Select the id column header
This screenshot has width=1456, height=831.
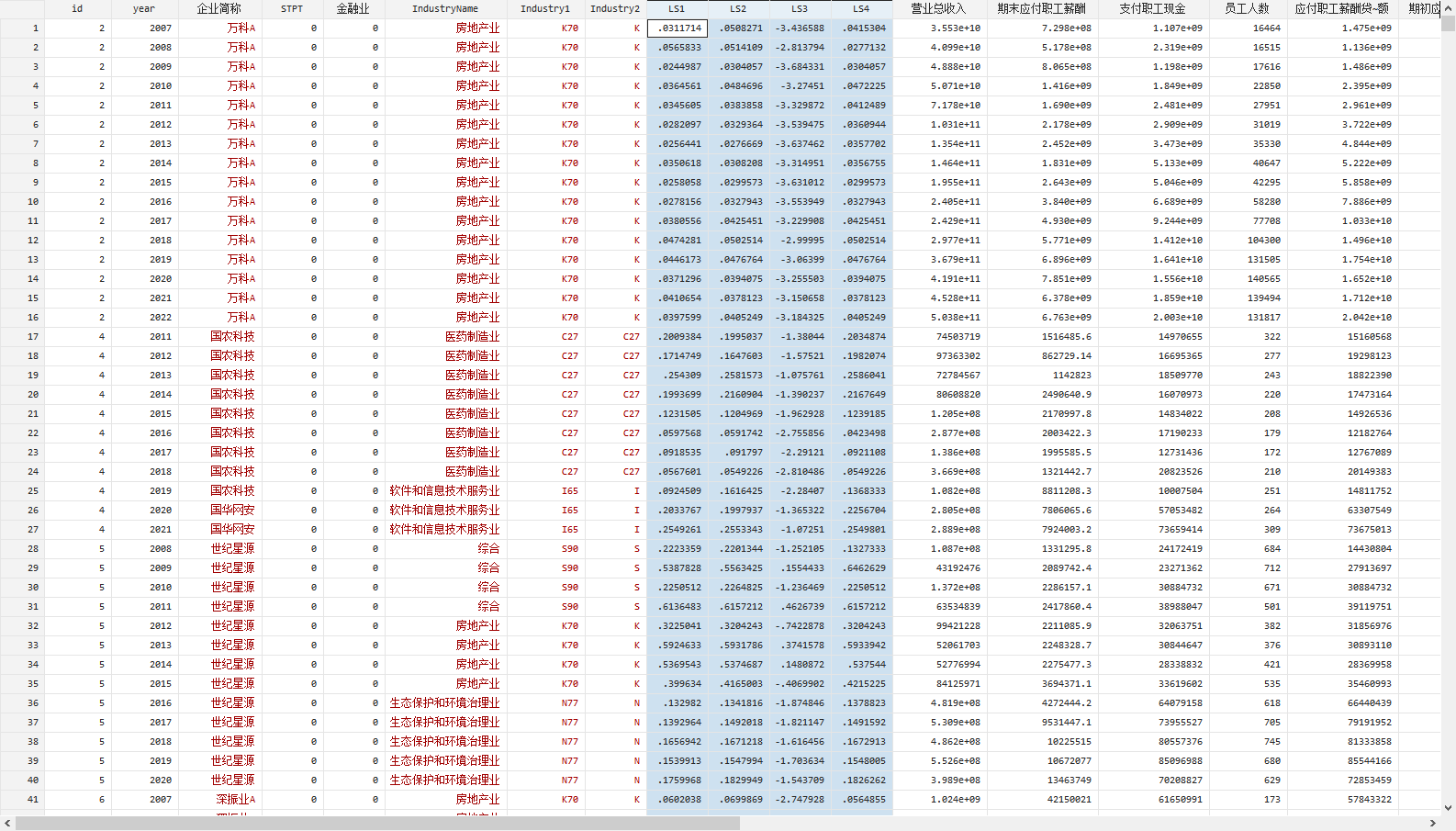77,8
